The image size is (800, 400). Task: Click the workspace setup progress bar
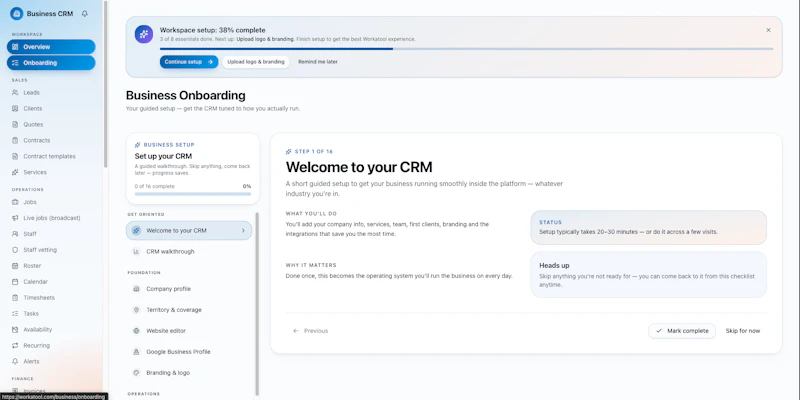[466, 49]
